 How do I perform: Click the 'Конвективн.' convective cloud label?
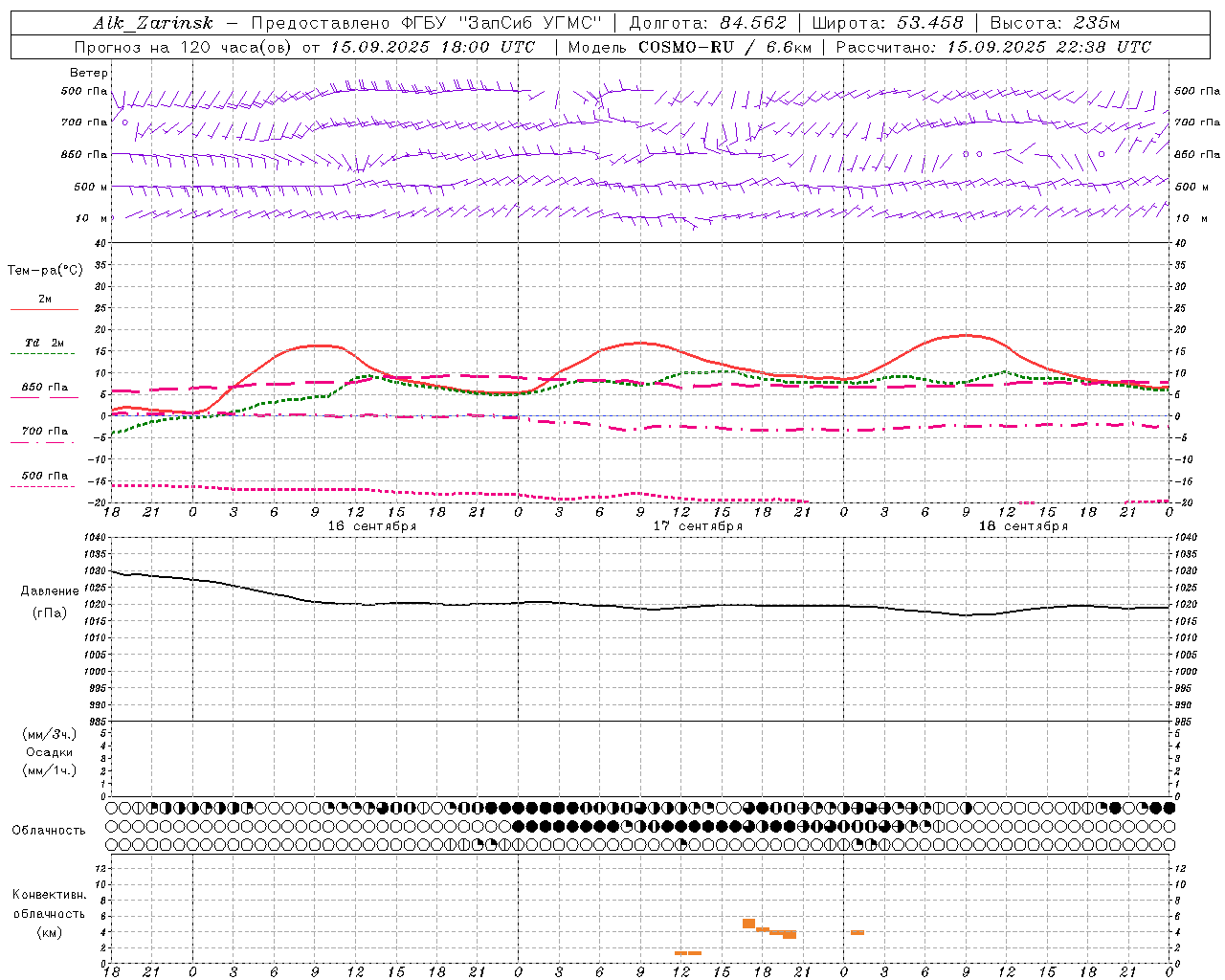(x=49, y=895)
